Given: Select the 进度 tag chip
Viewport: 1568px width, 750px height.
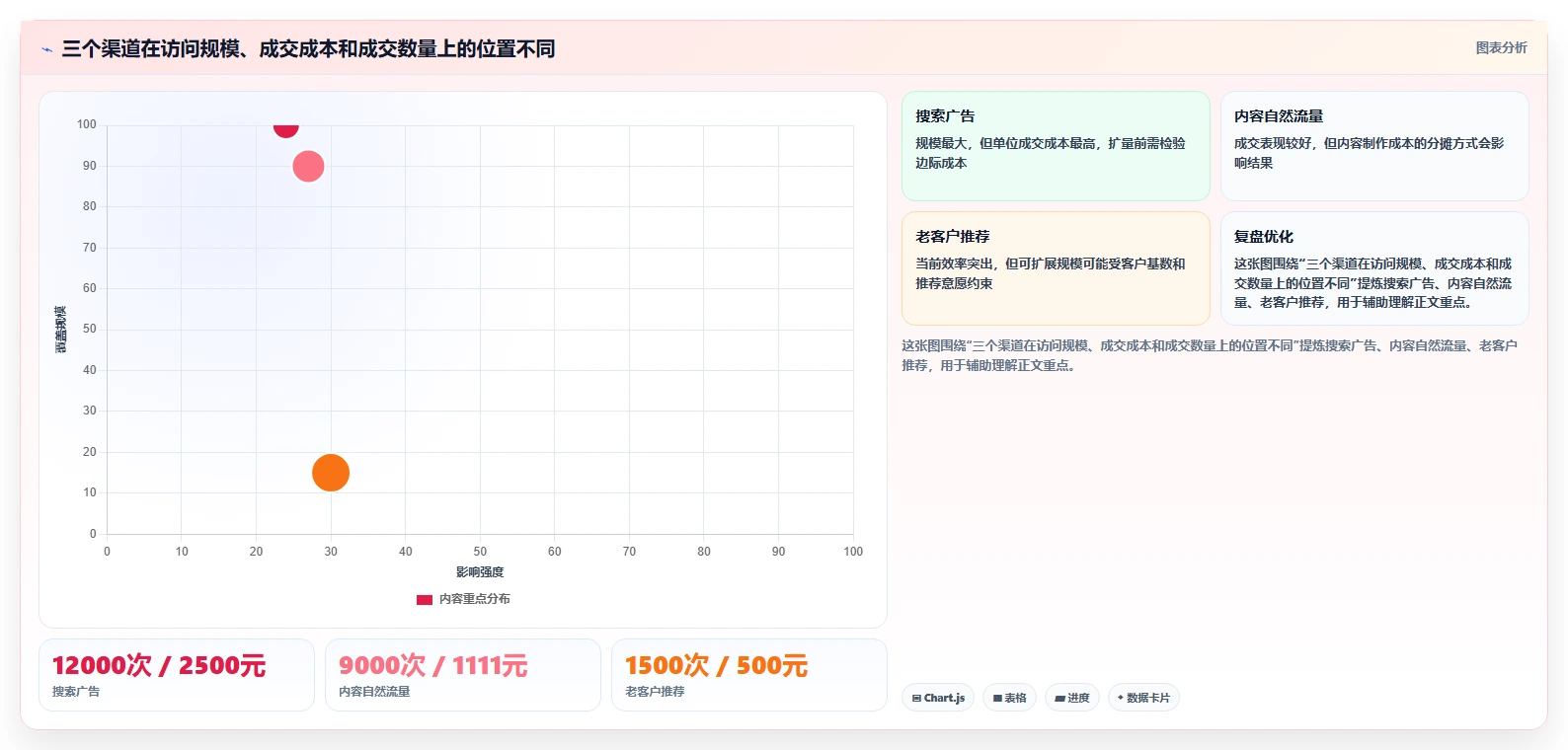Looking at the screenshot, I should [1072, 698].
